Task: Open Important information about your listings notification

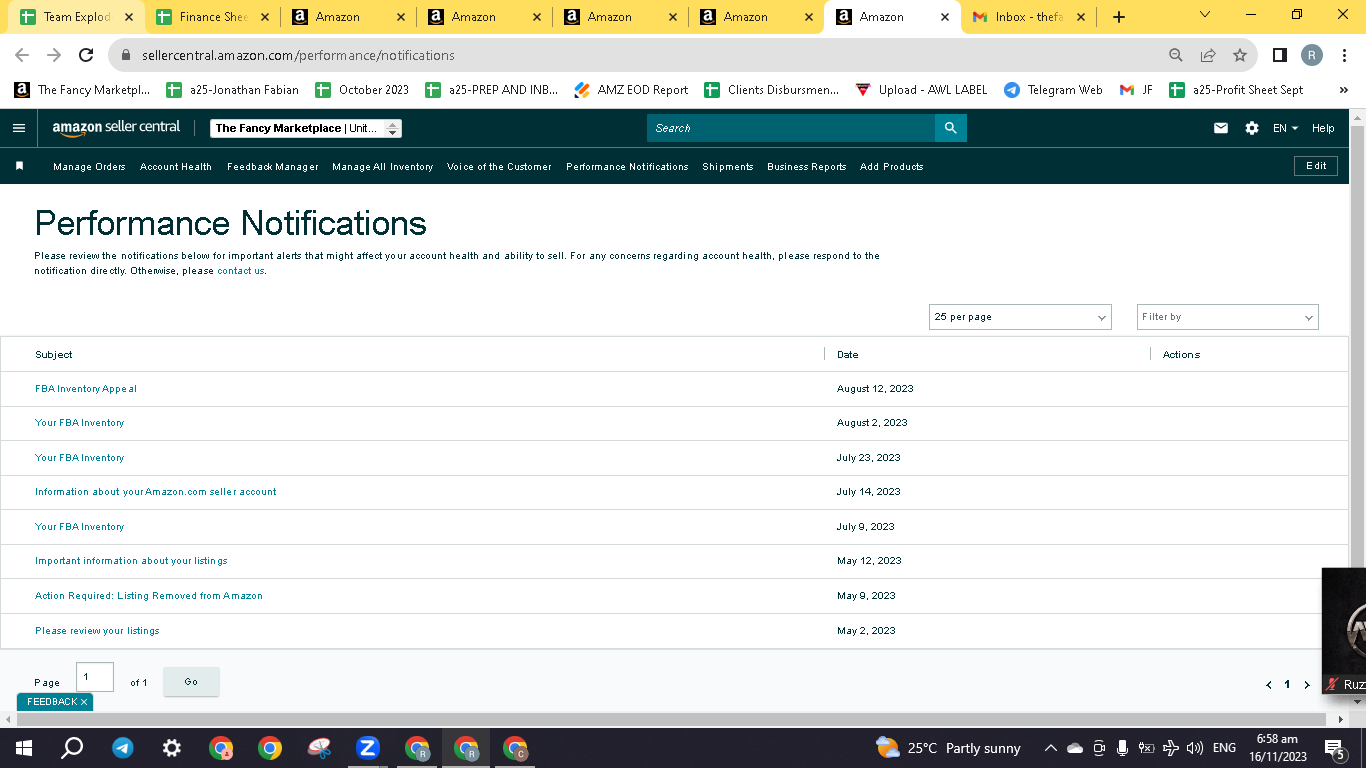Action: (131, 561)
